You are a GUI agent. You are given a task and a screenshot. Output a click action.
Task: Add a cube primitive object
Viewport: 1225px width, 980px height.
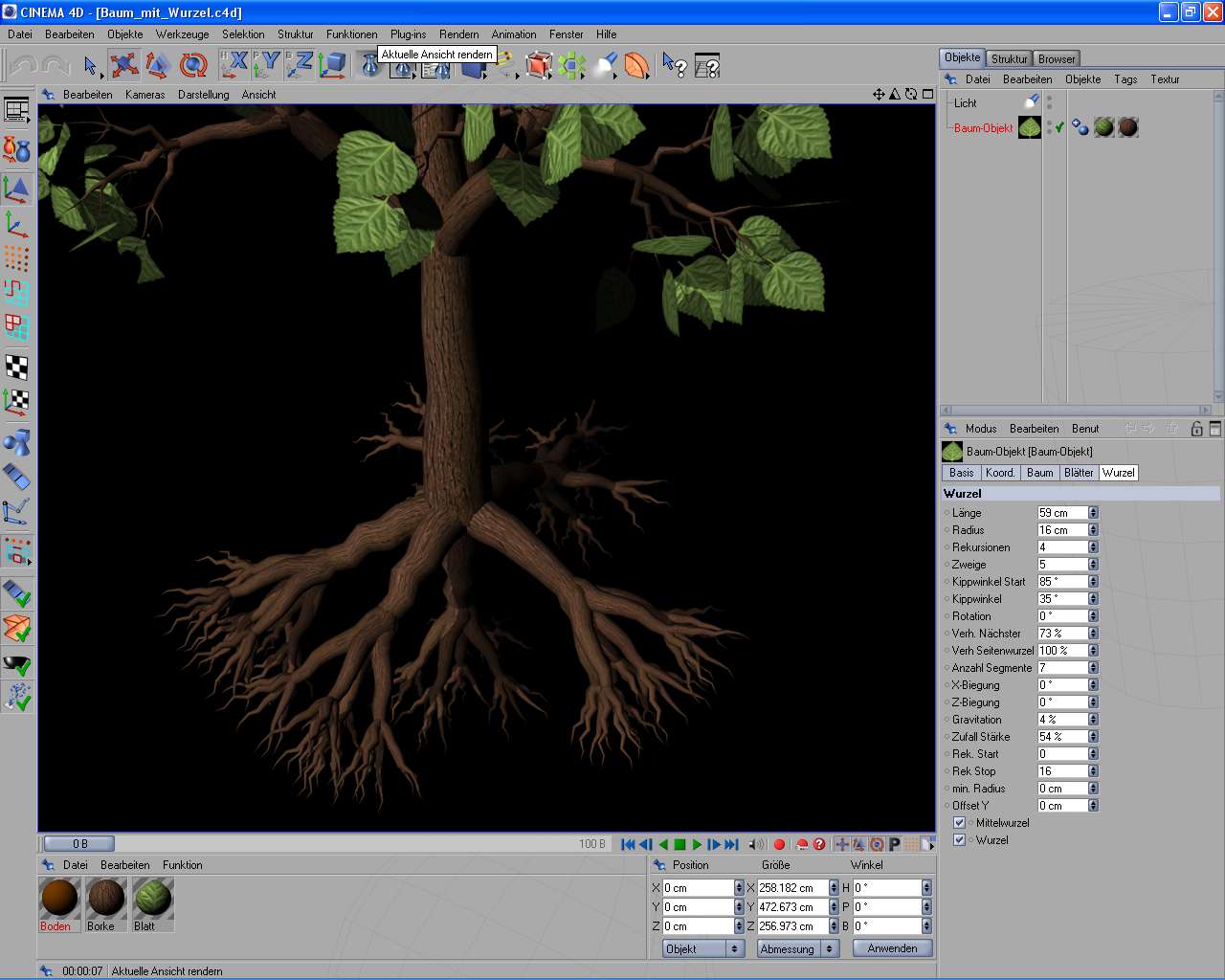(x=472, y=69)
